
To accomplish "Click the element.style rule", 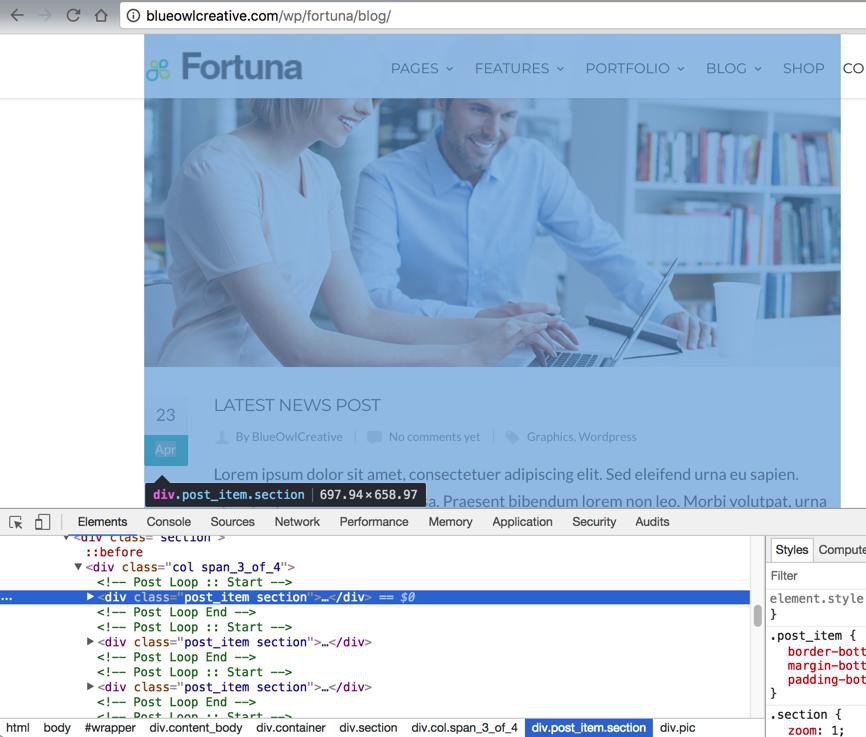I will (816, 598).
